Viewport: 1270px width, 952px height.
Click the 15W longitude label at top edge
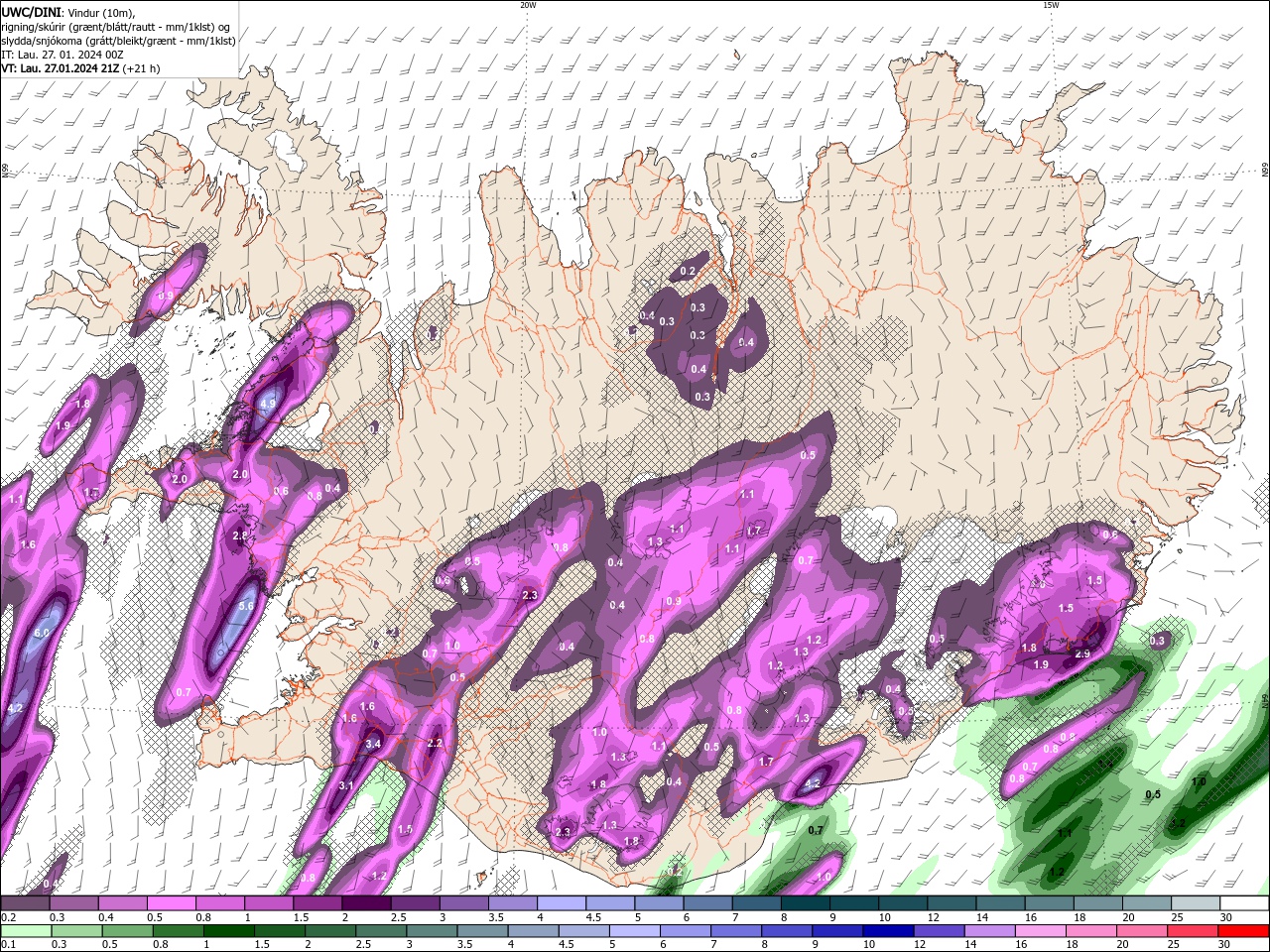1051,5
